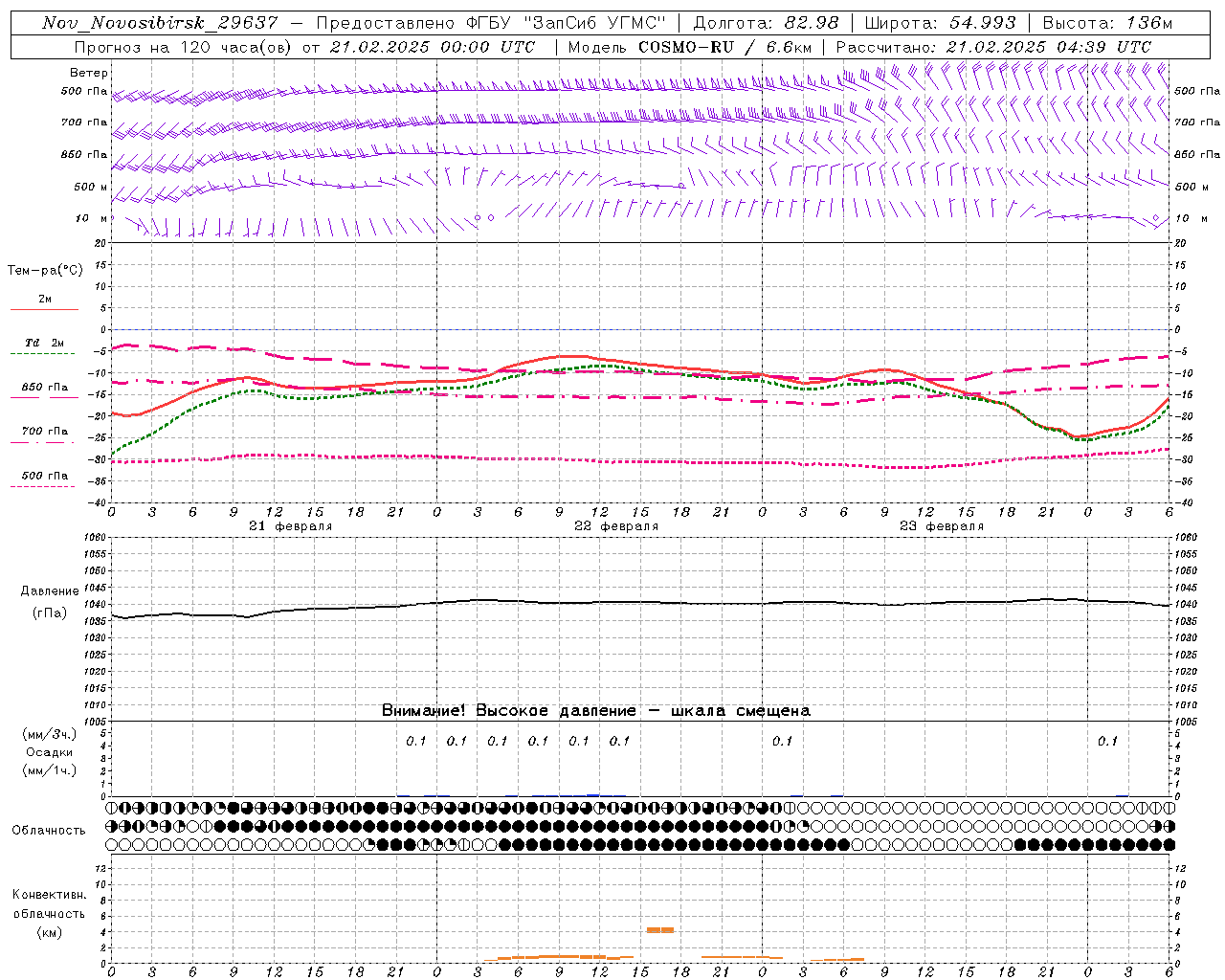The image size is (1225, 980).
Task: Click the station title Nov_Novosibirsk_29637
Action: 160,23
